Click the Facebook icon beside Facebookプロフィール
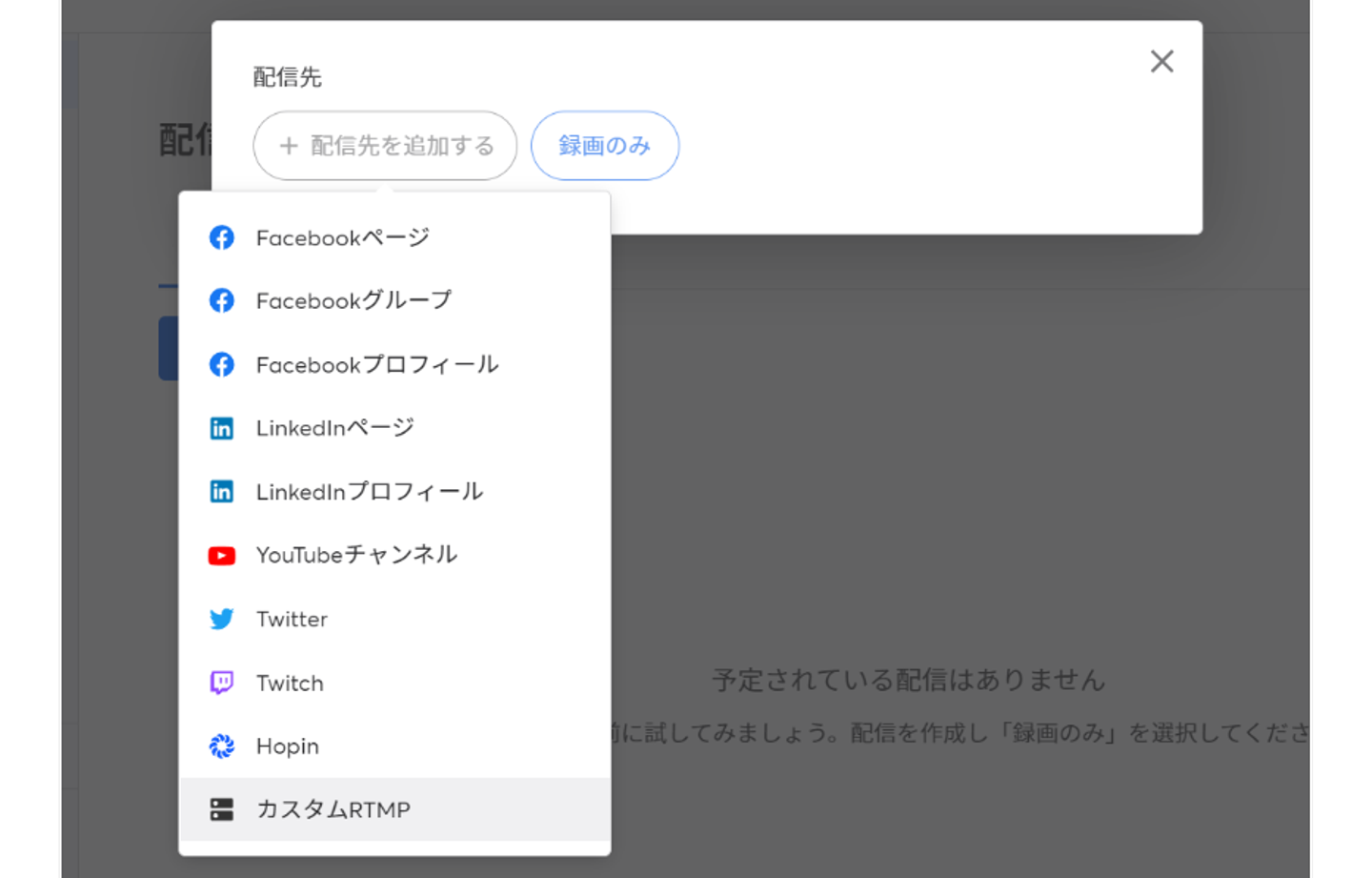The image size is (1372, 878). (x=222, y=364)
